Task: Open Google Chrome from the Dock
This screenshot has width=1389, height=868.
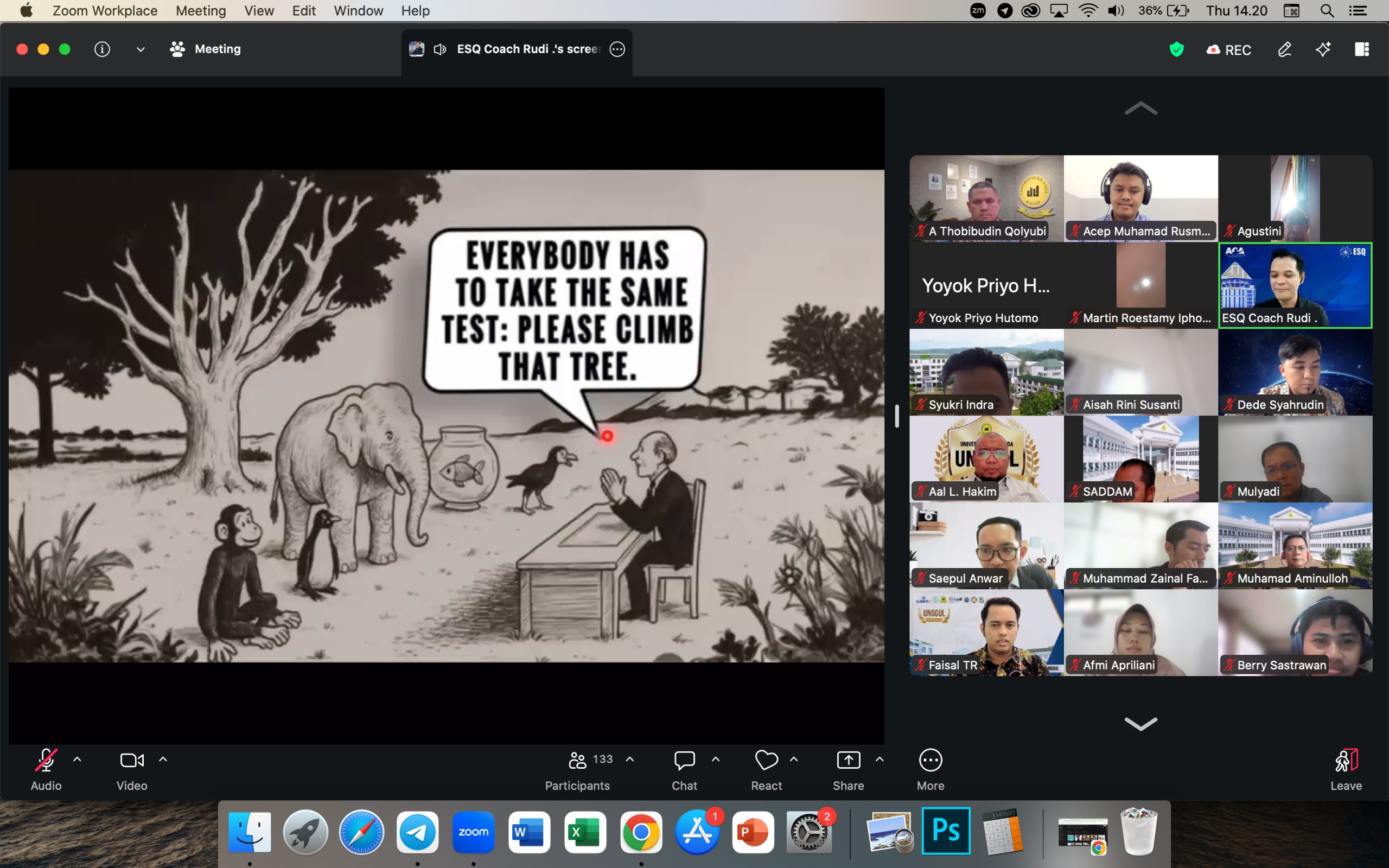Action: pos(641,832)
